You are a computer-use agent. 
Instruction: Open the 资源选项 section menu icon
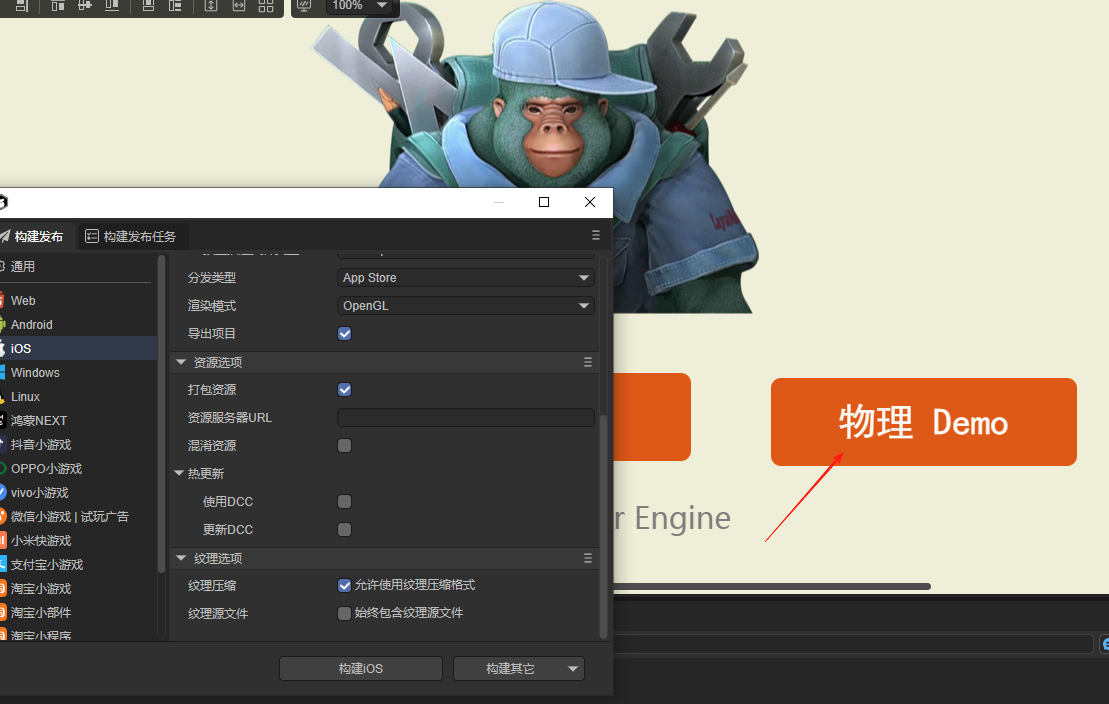(588, 362)
